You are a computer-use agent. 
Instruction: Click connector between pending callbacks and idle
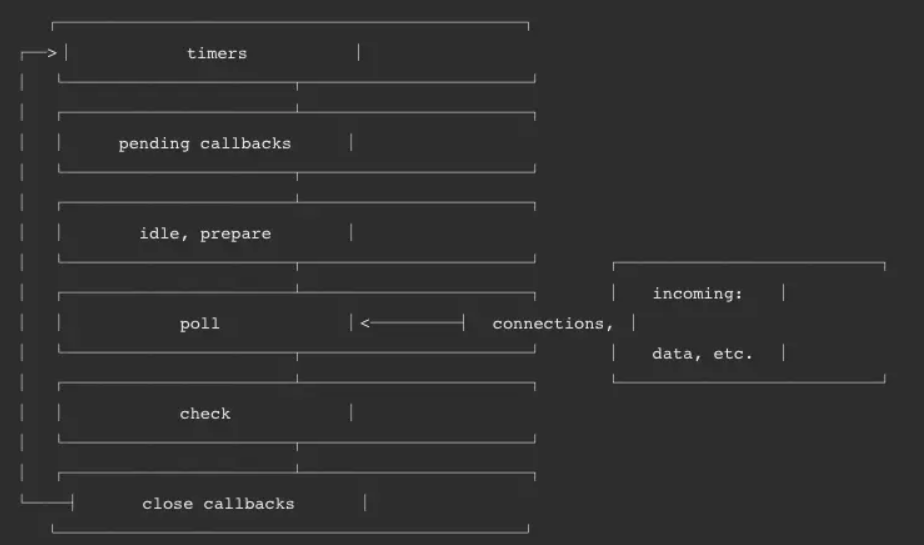pos(297,187)
